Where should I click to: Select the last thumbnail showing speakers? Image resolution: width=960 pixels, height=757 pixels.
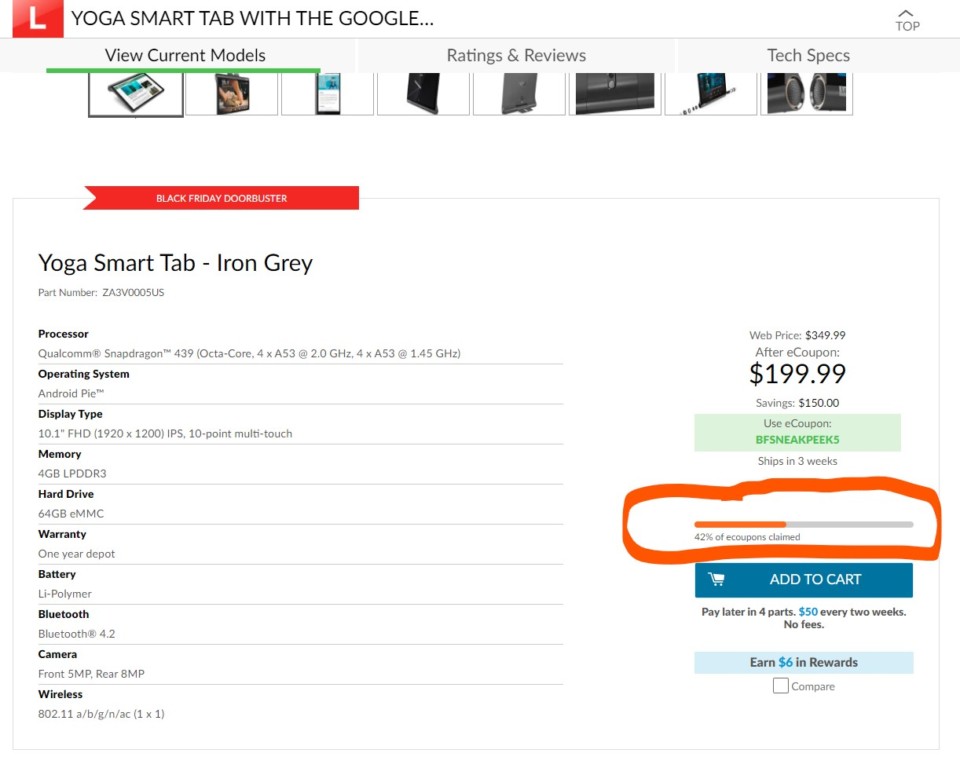tap(806, 94)
